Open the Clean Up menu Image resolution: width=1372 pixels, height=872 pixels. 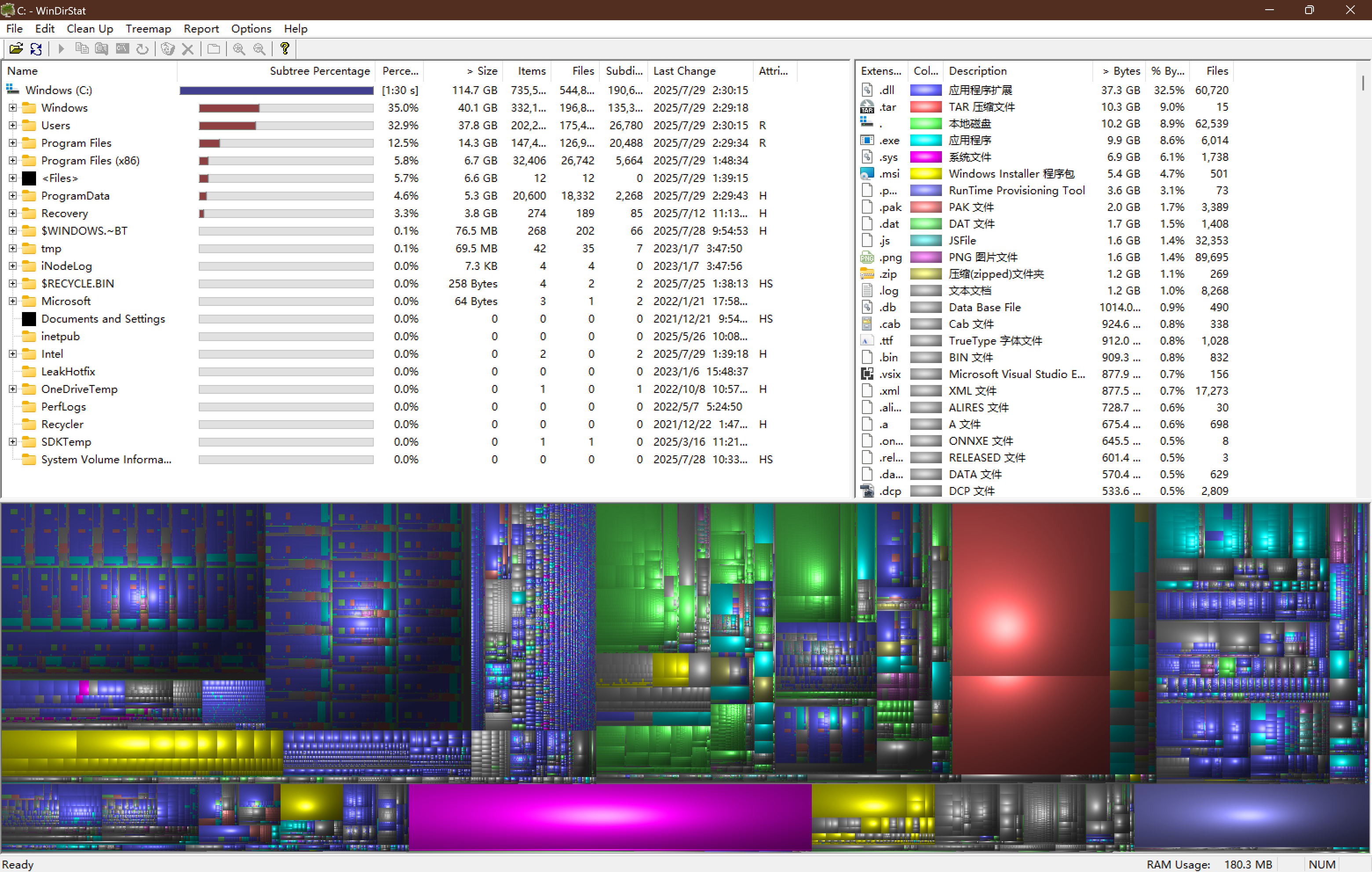tap(89, 29)
